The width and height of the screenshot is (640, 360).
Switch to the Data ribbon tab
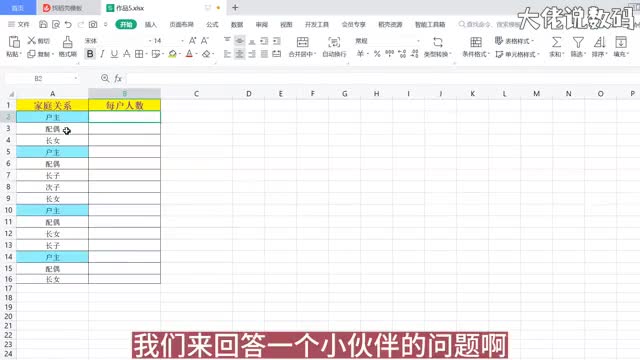237,24
